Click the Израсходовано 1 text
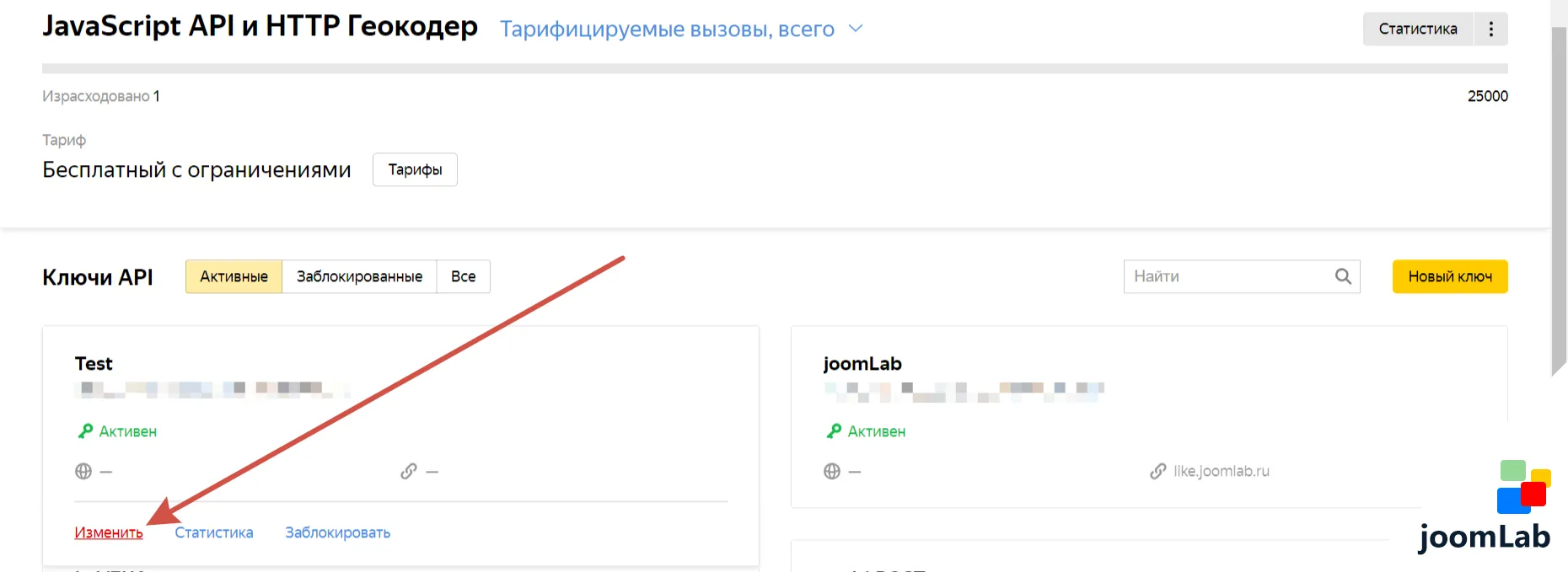The height and width of the screenshot is (572, 1568). 101,96
